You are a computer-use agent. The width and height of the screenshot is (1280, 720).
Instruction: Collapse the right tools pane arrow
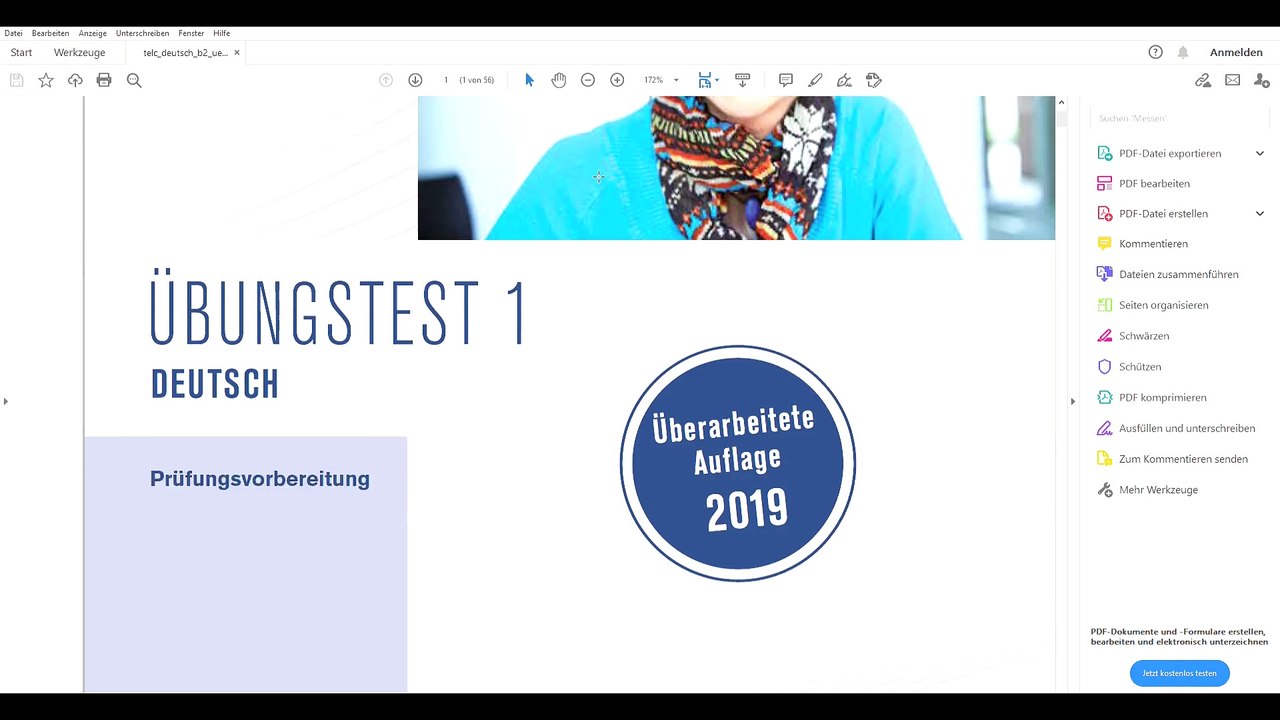tap(1072, 401)
